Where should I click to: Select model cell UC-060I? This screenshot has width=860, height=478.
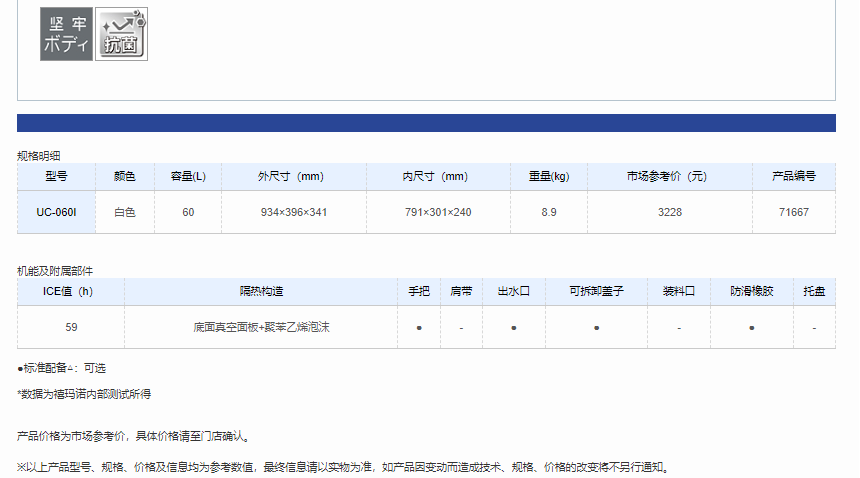[56, 212]
